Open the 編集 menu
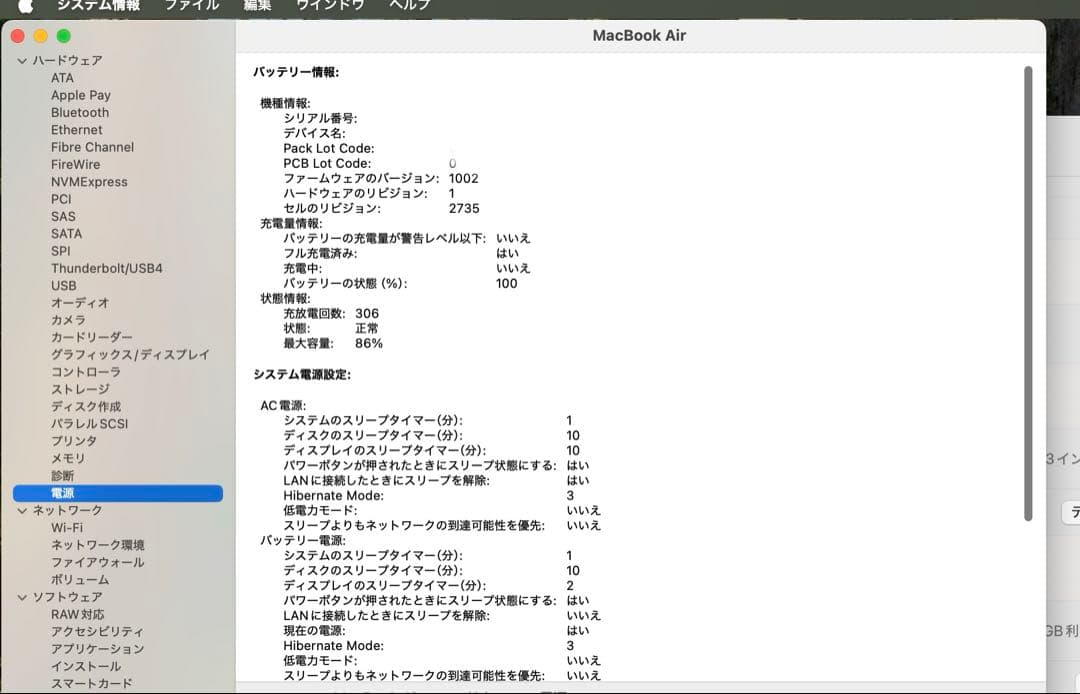Viewport: 1080px width, 694px height. point(256,5)
